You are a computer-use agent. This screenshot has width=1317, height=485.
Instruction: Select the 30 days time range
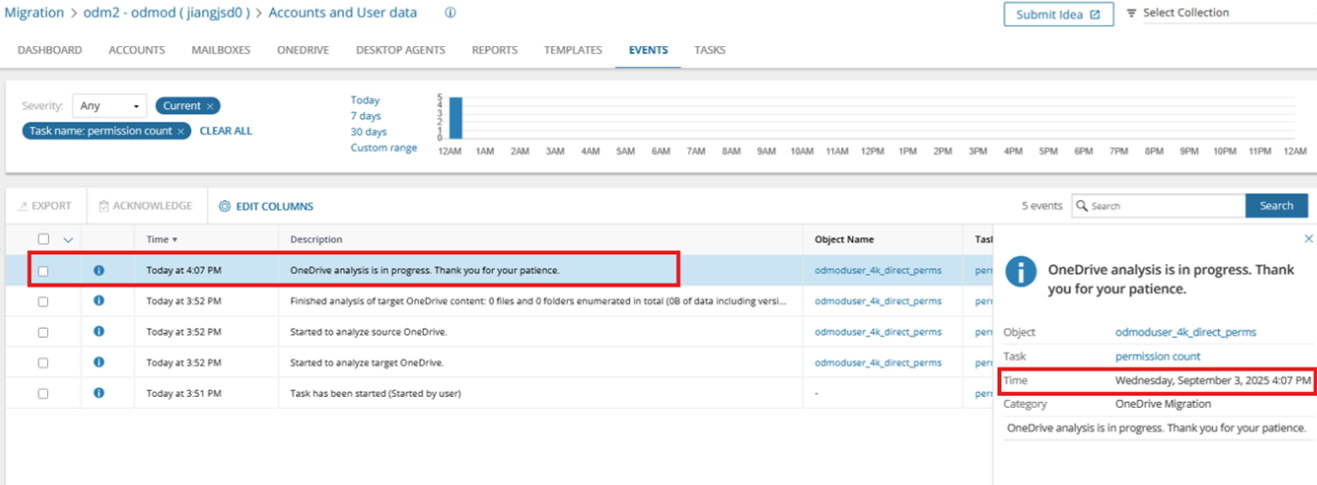pyautogui.click(x=369, y=132)
